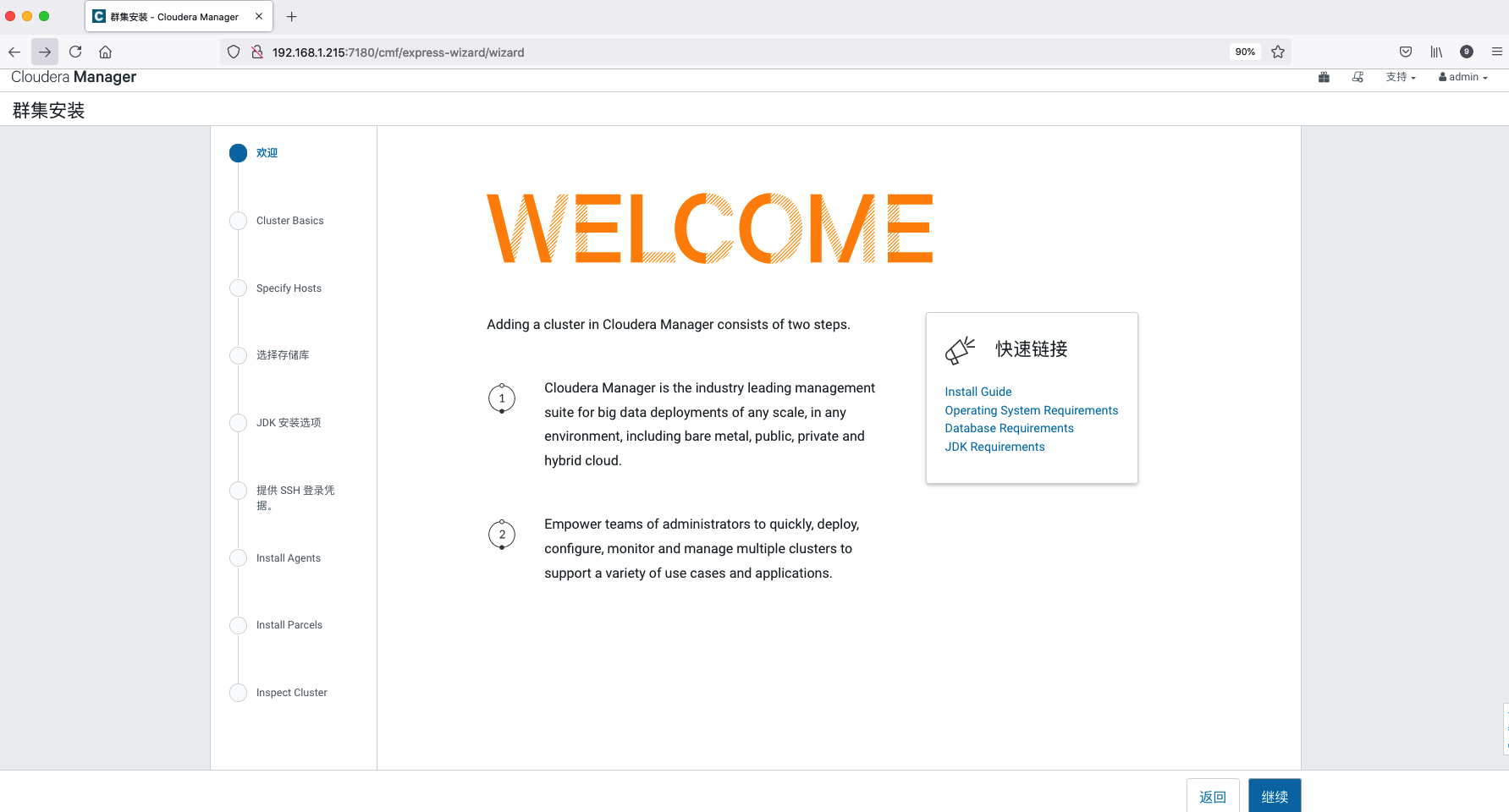
Task: Open Database Requirements link
Action: click(1009, 428)
